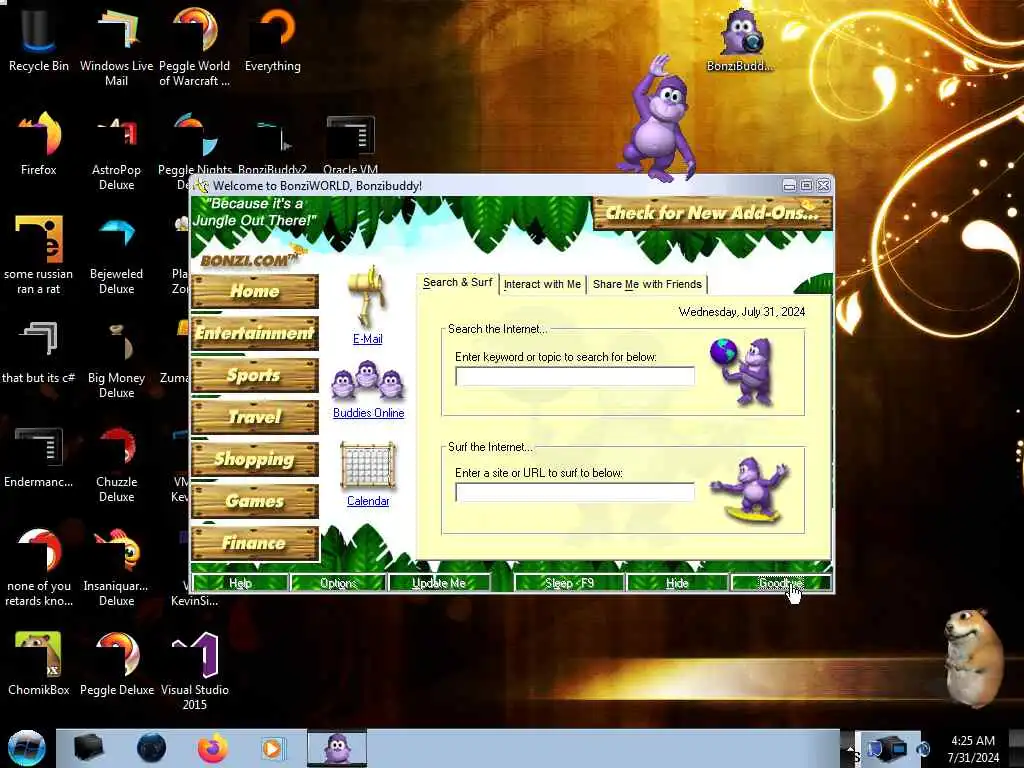Click the Goodbye button
1024x768 pixels.
(x=781, y=583)
